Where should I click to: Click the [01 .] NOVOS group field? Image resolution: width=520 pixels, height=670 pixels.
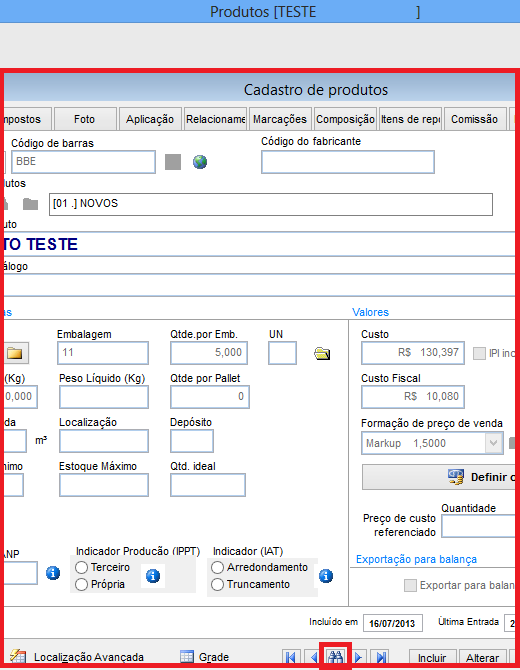coord(271,204)
